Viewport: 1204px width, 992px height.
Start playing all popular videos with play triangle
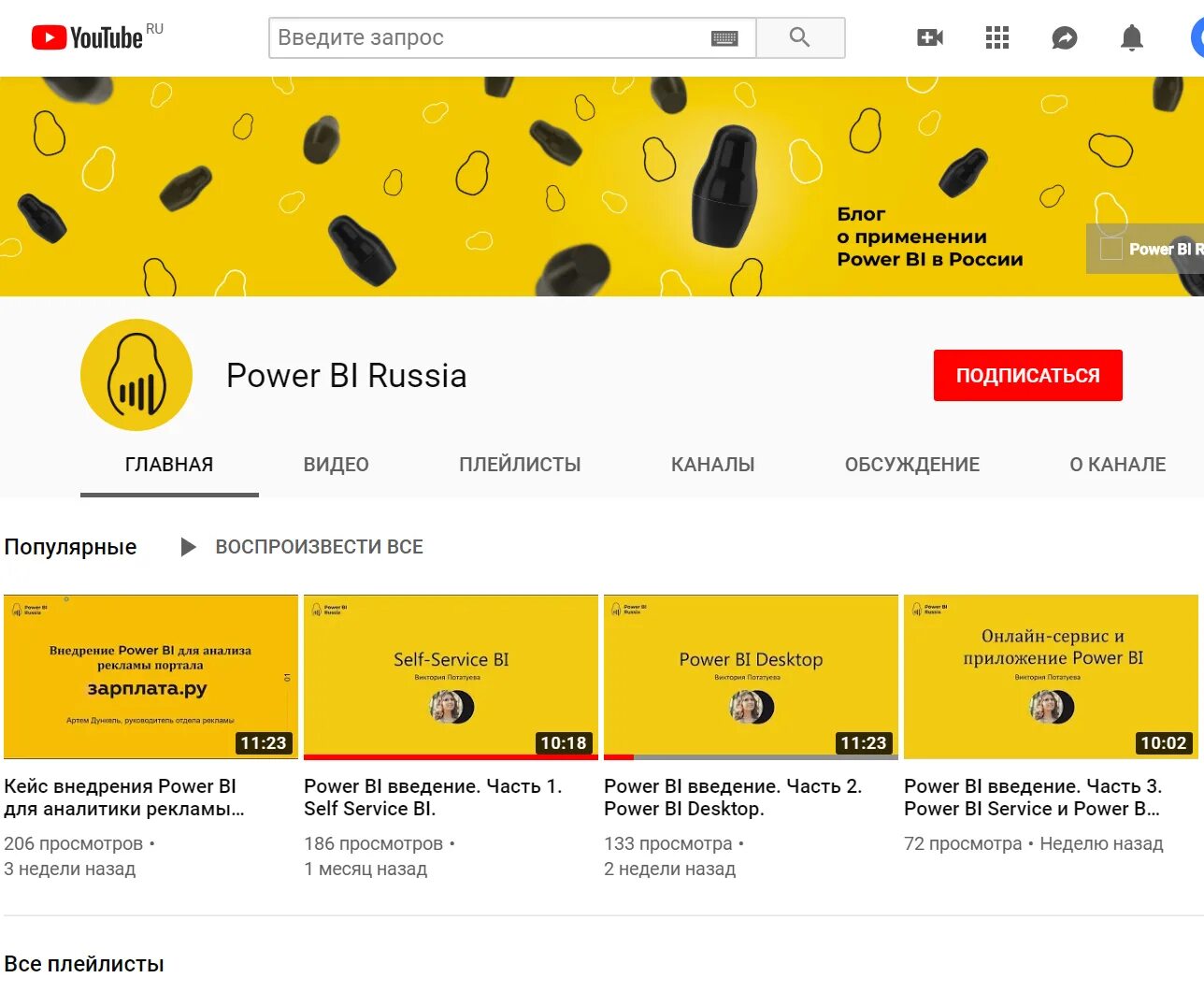click(x=188, y=547)
